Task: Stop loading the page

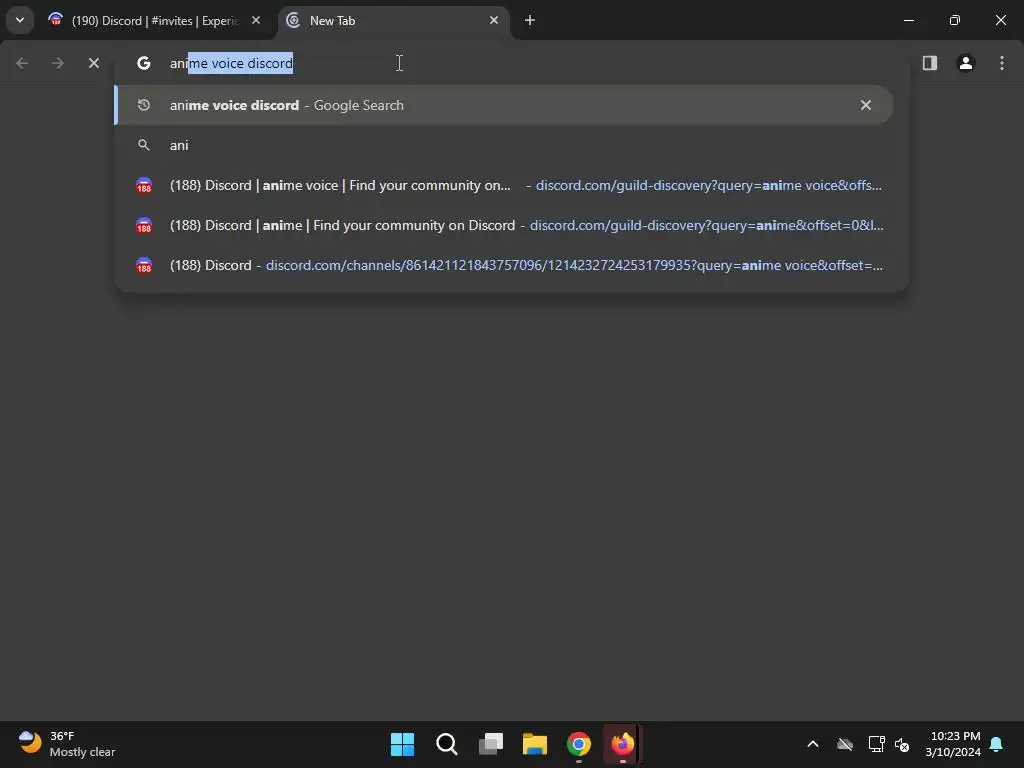Action: tap(94, 63)
